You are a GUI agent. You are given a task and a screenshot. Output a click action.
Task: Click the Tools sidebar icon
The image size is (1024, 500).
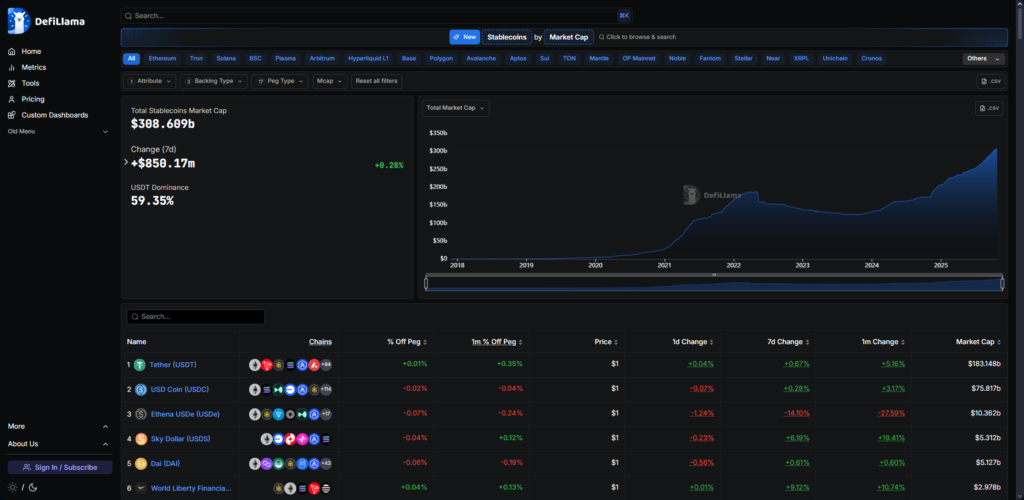tap(12, 83)
